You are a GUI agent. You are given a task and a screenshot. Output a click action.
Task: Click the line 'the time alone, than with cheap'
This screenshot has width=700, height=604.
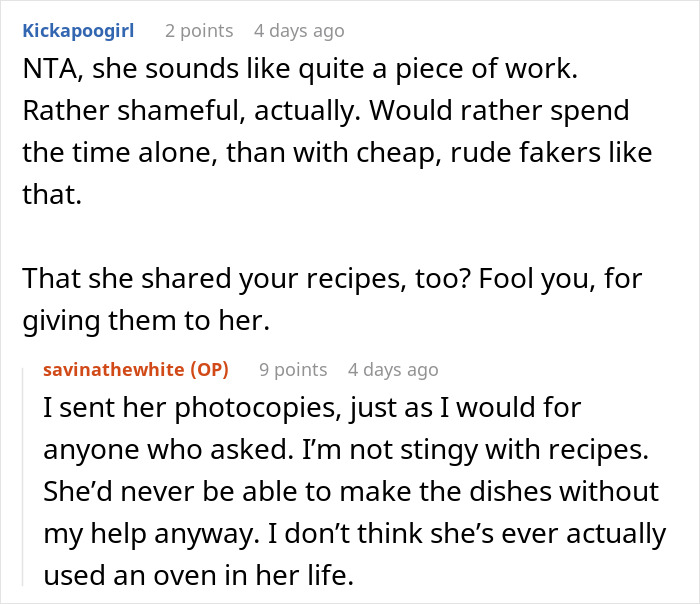[x=336, y=154]
